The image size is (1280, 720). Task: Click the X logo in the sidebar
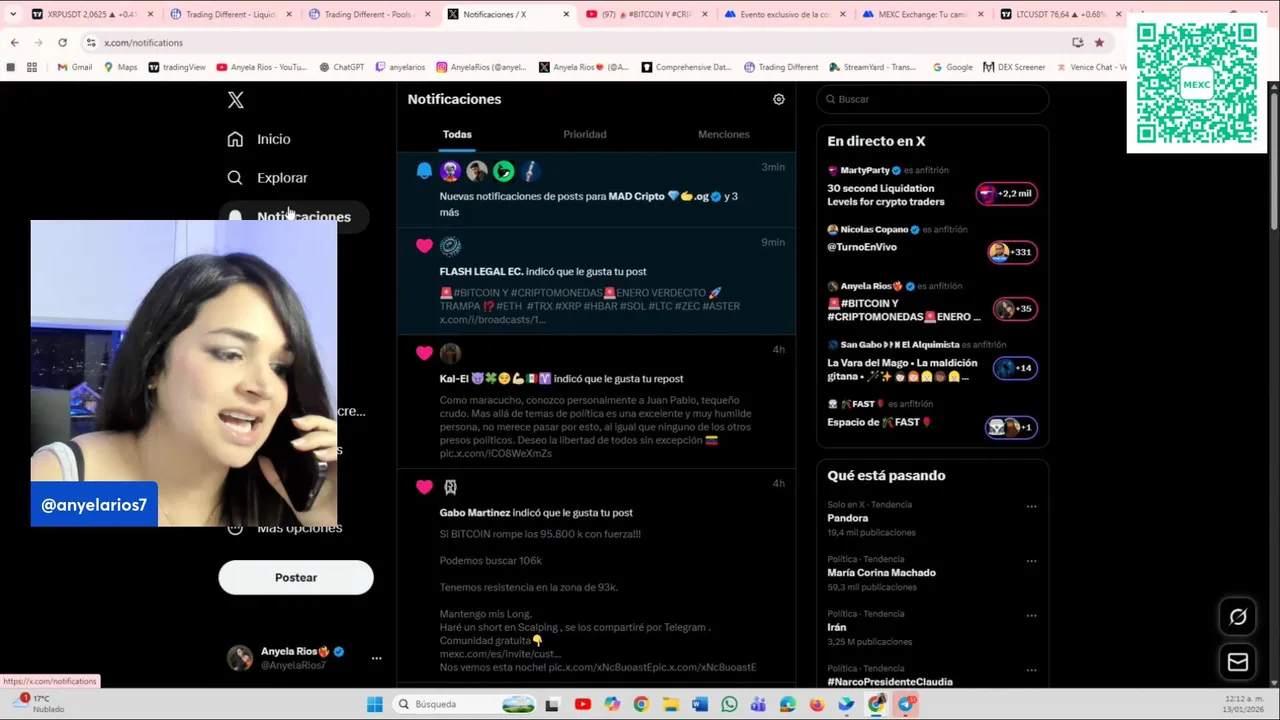click(x=235, y=100)
